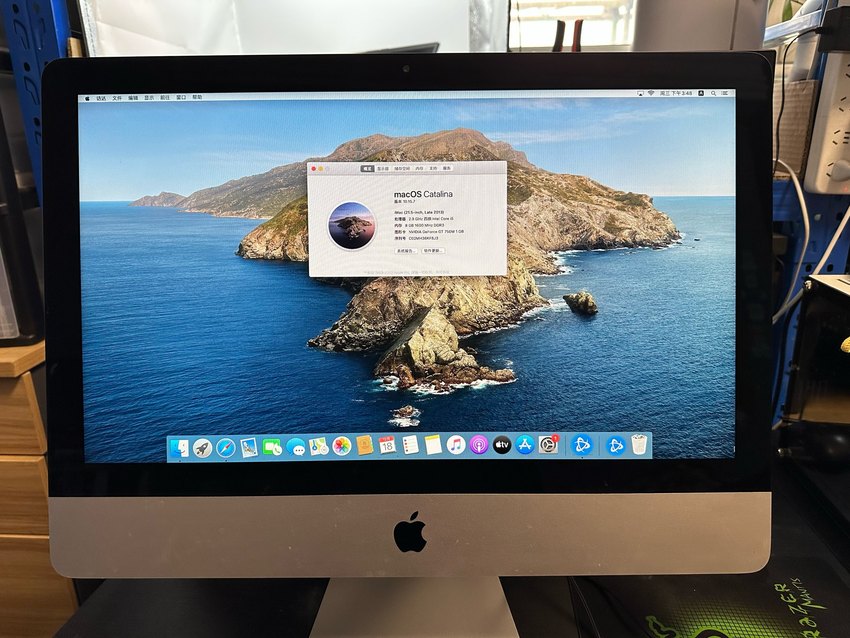The width and height of the screenshot is (850, 638).
Task: Click Wi-Fi status icon in menu bar
Action: tap(651, 93)
